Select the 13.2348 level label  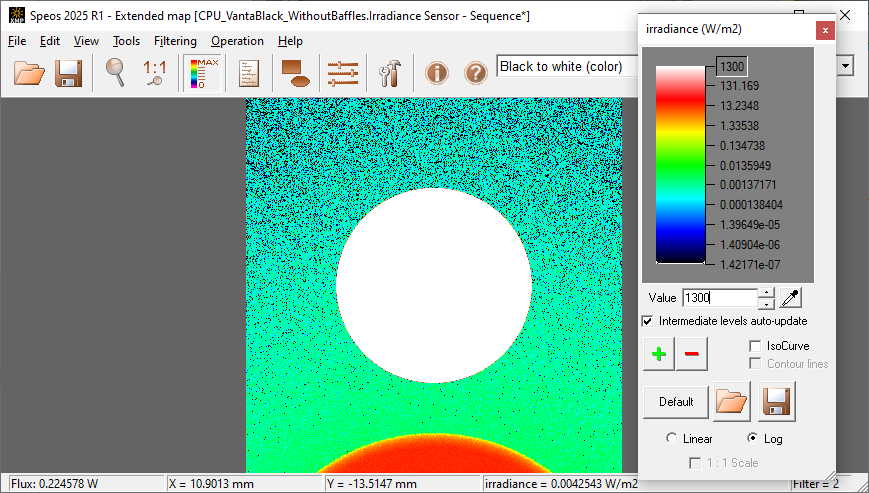(739, 106)
